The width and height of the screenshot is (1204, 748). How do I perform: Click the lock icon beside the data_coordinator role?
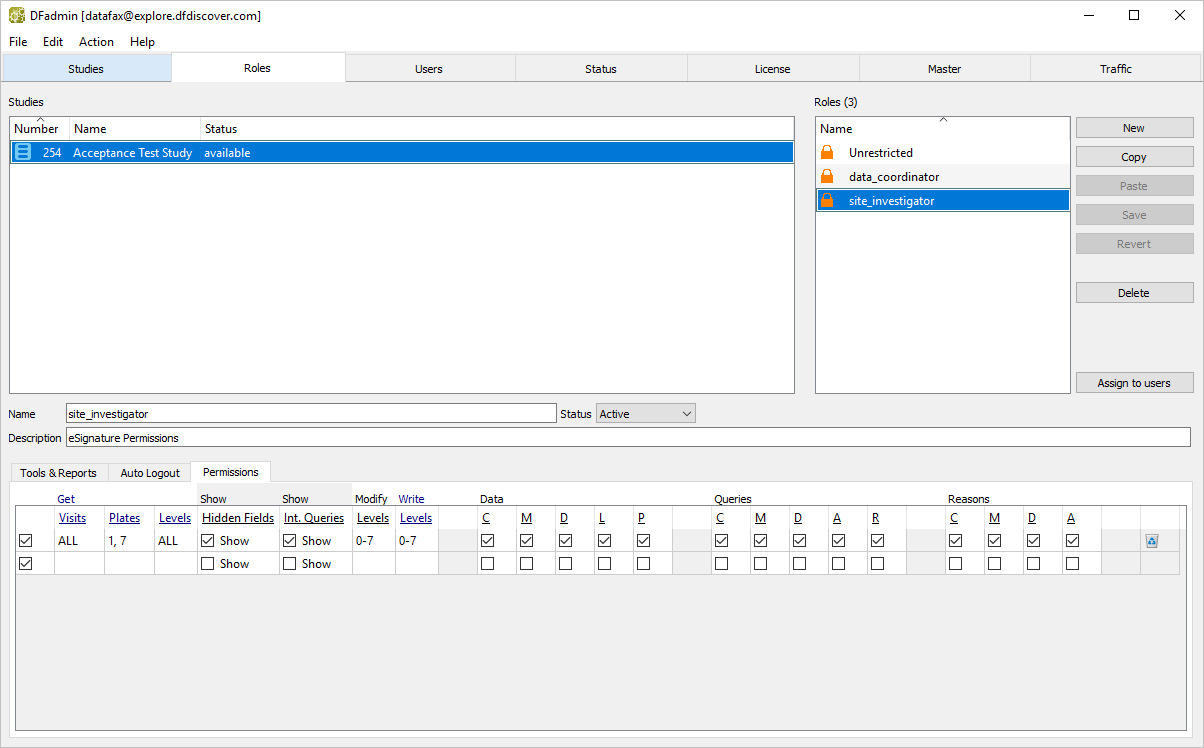[827, 177]
